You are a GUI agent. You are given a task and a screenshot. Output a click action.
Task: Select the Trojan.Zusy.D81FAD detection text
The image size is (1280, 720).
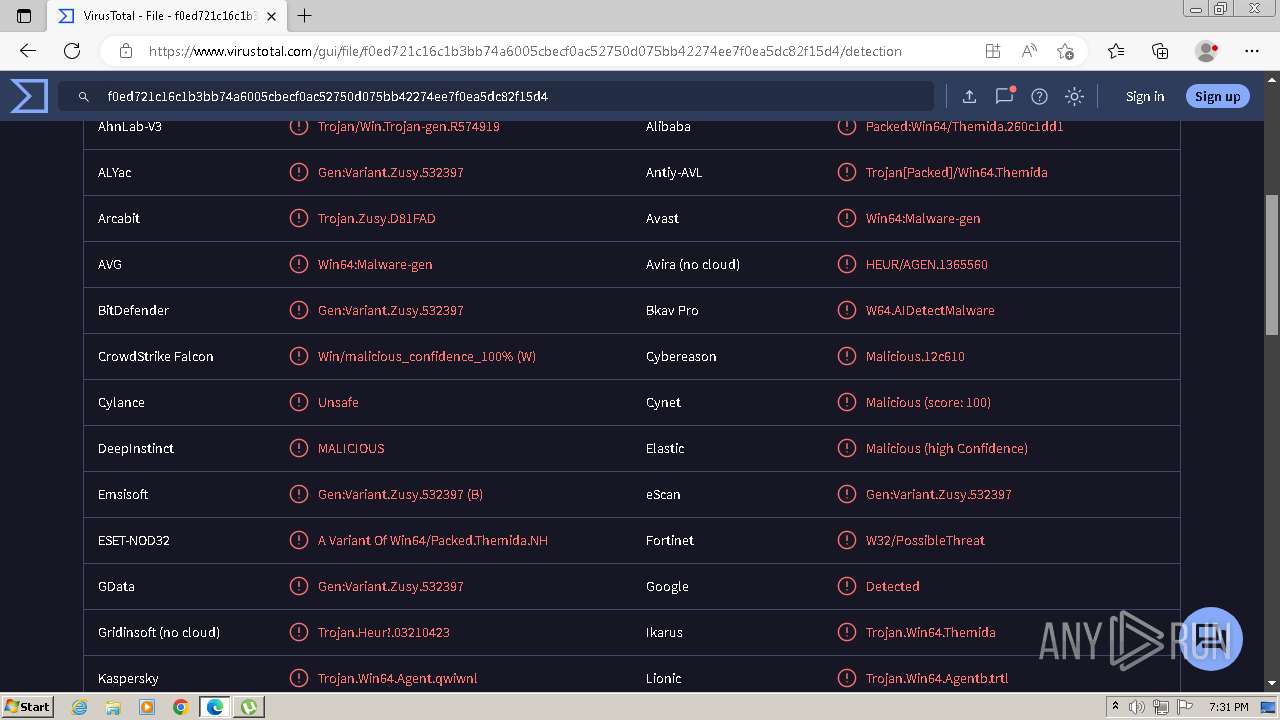376,218
